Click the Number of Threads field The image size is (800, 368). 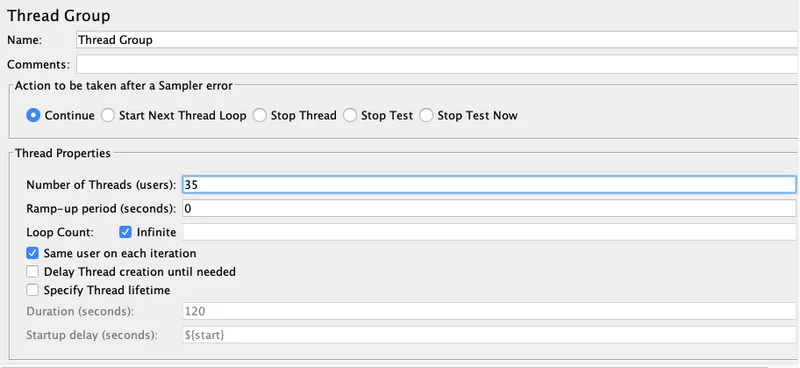tap(489, 185)
